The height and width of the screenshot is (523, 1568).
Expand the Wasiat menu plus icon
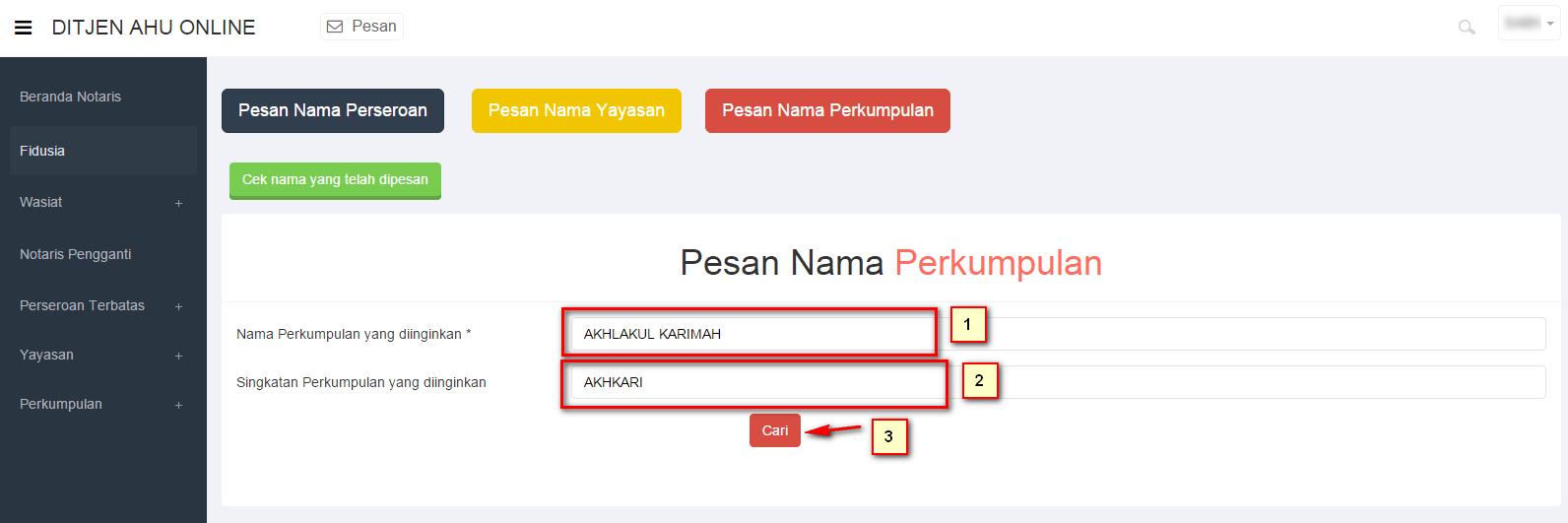pos(178,203)
